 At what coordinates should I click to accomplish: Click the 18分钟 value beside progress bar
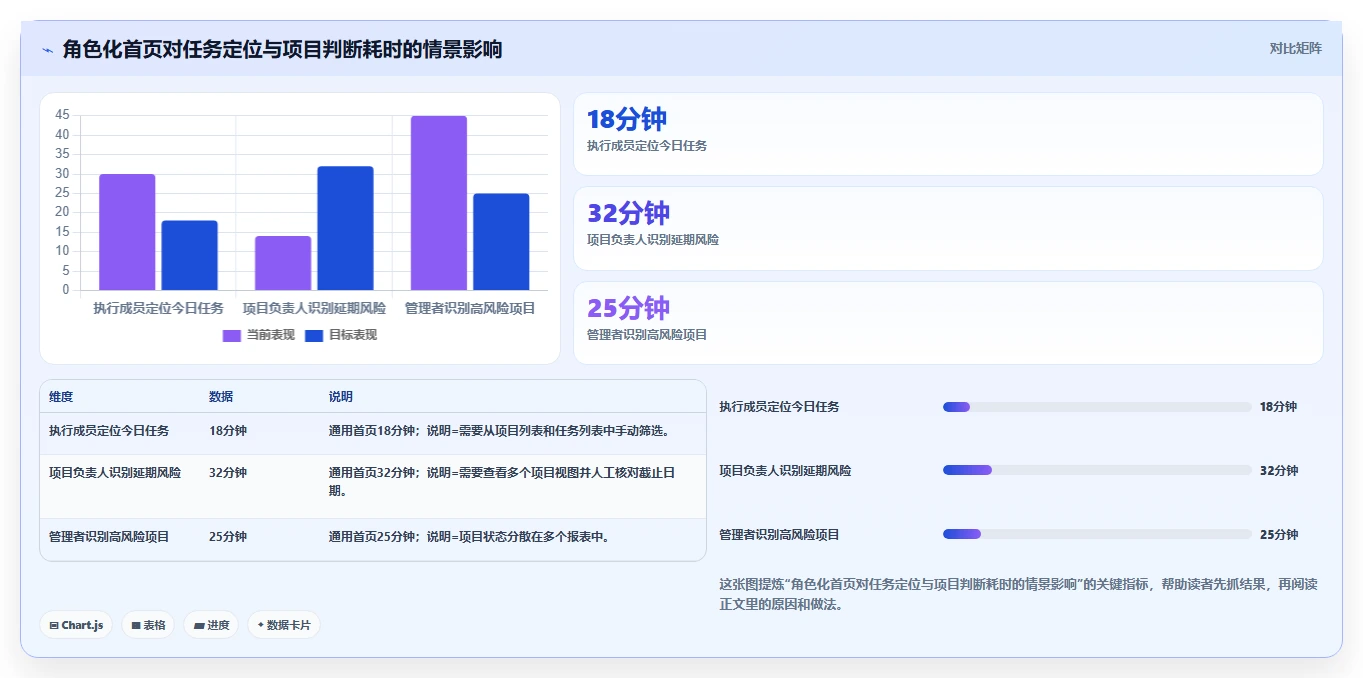1279,407
